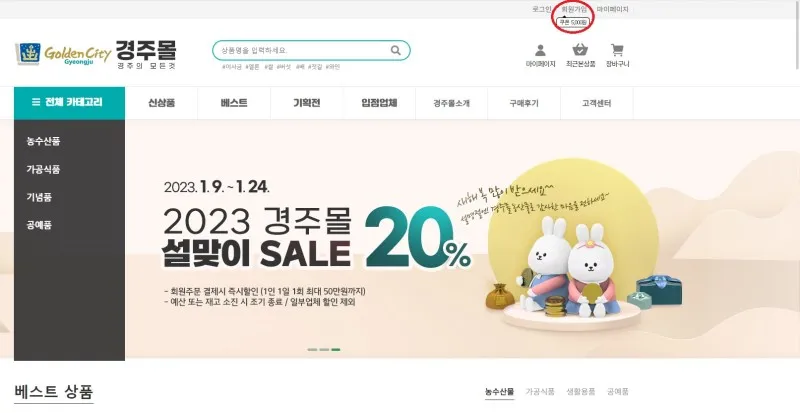The image size is (800, 413).
Task: Click 로그인 link at top
Action: [541, 9]
